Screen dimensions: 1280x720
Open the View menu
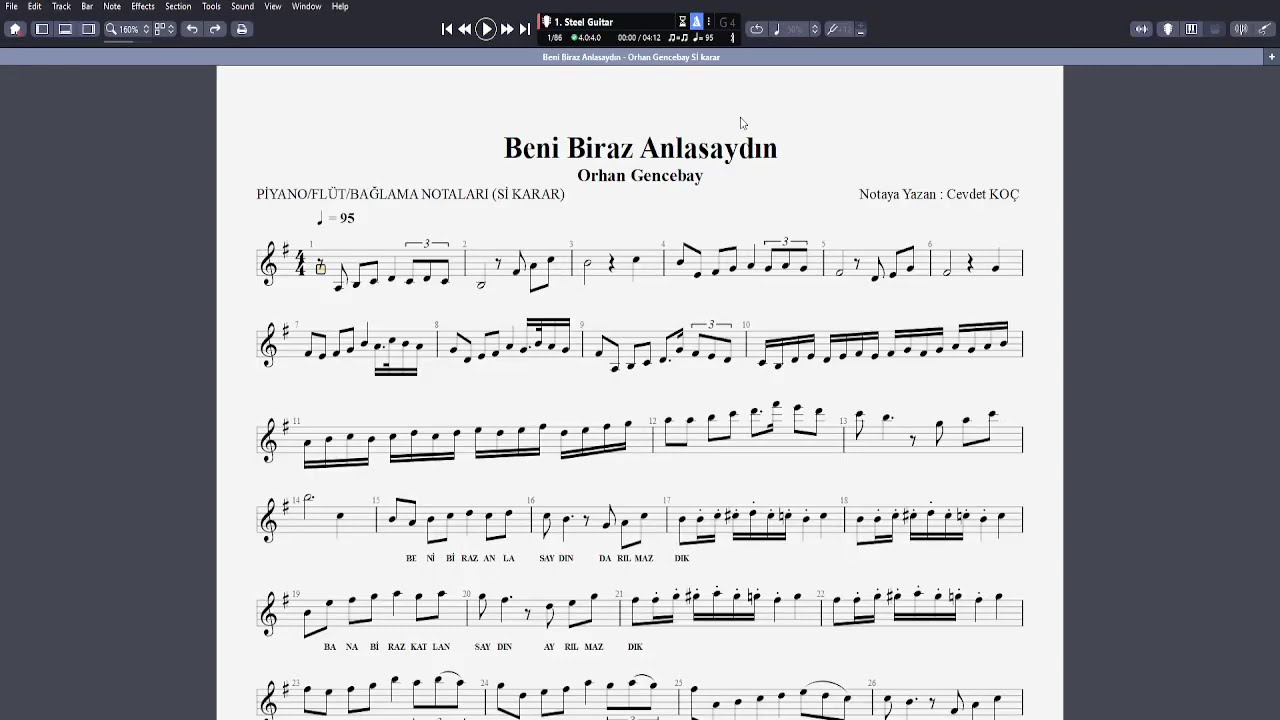click(273, 6)
